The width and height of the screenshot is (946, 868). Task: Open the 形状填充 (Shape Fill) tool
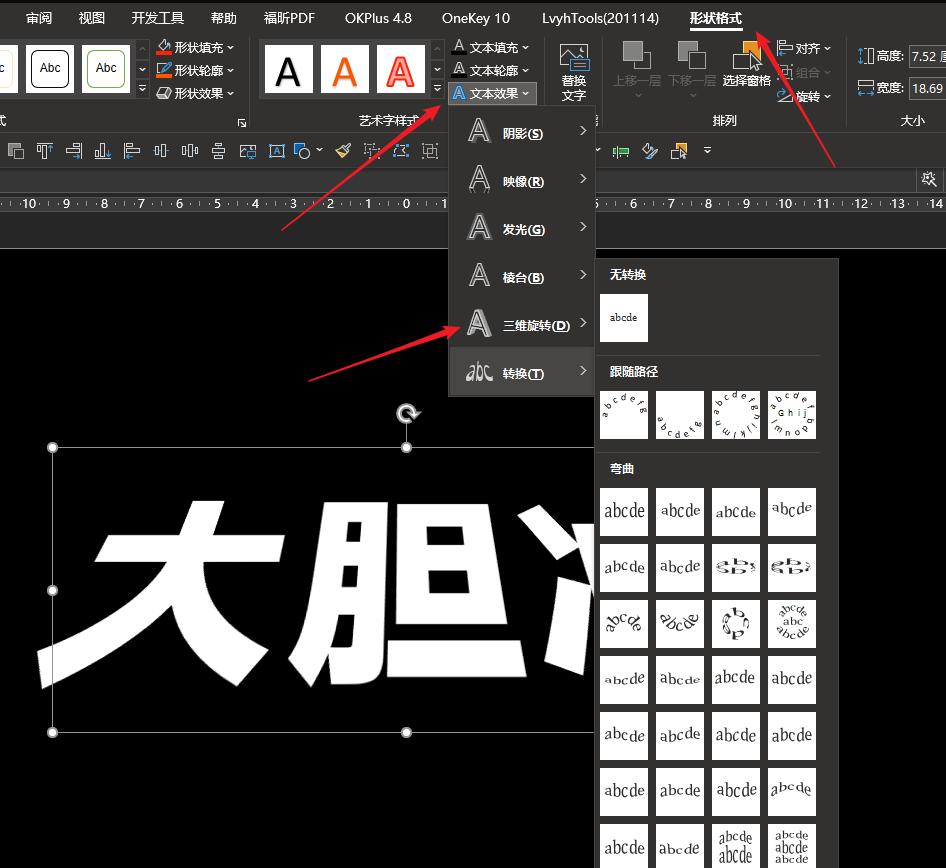(196, 46)
